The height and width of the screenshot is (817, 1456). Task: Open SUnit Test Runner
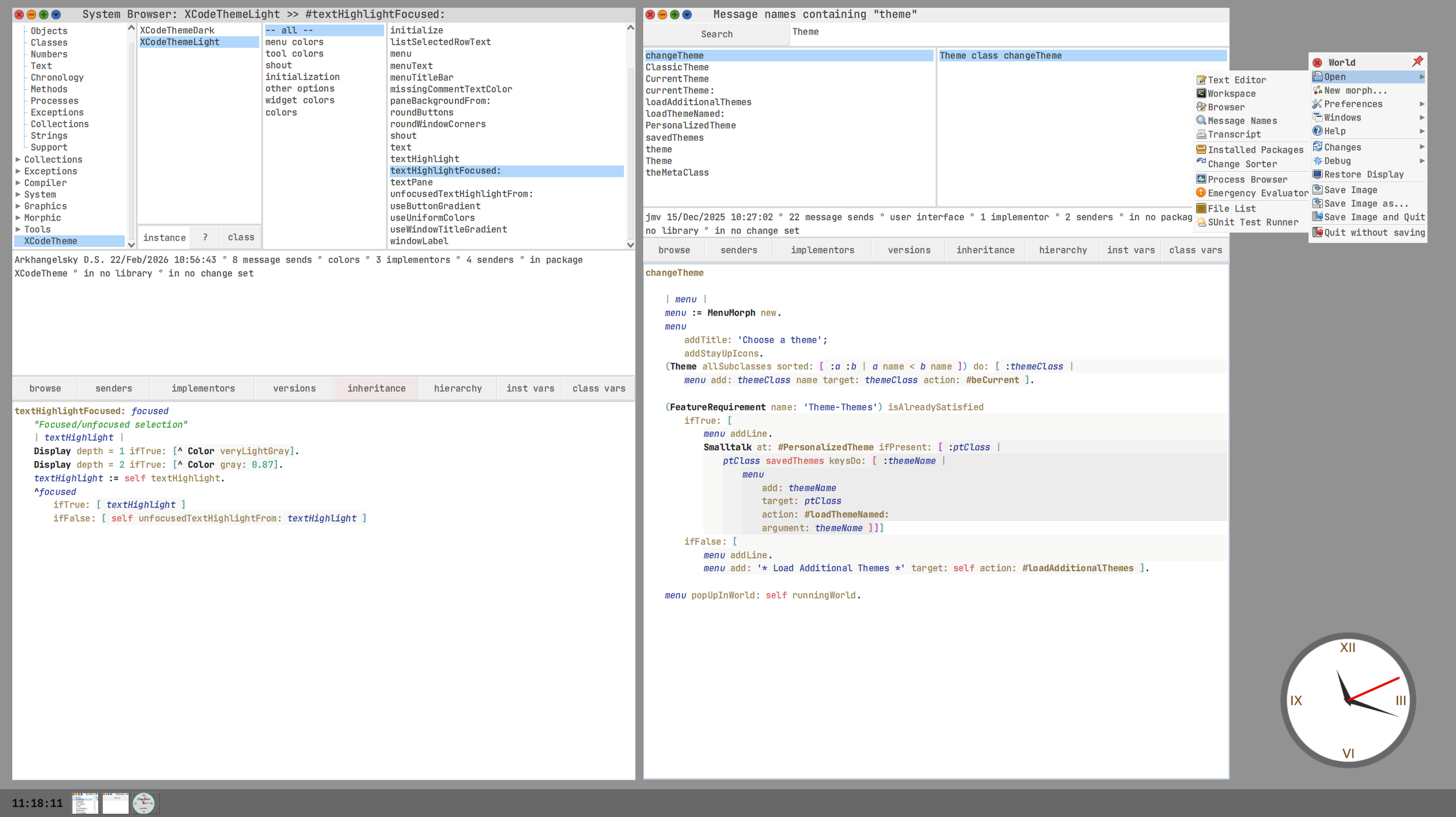click(x=1252, y=222)
